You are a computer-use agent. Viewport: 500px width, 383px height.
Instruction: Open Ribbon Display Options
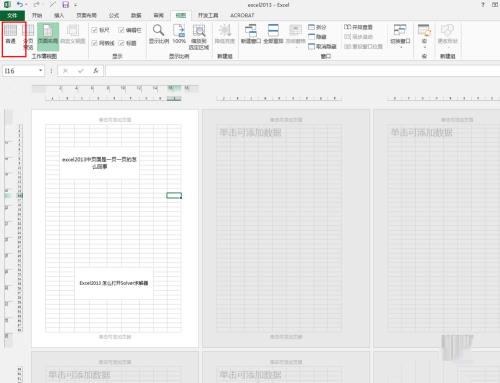pos(495,4)
